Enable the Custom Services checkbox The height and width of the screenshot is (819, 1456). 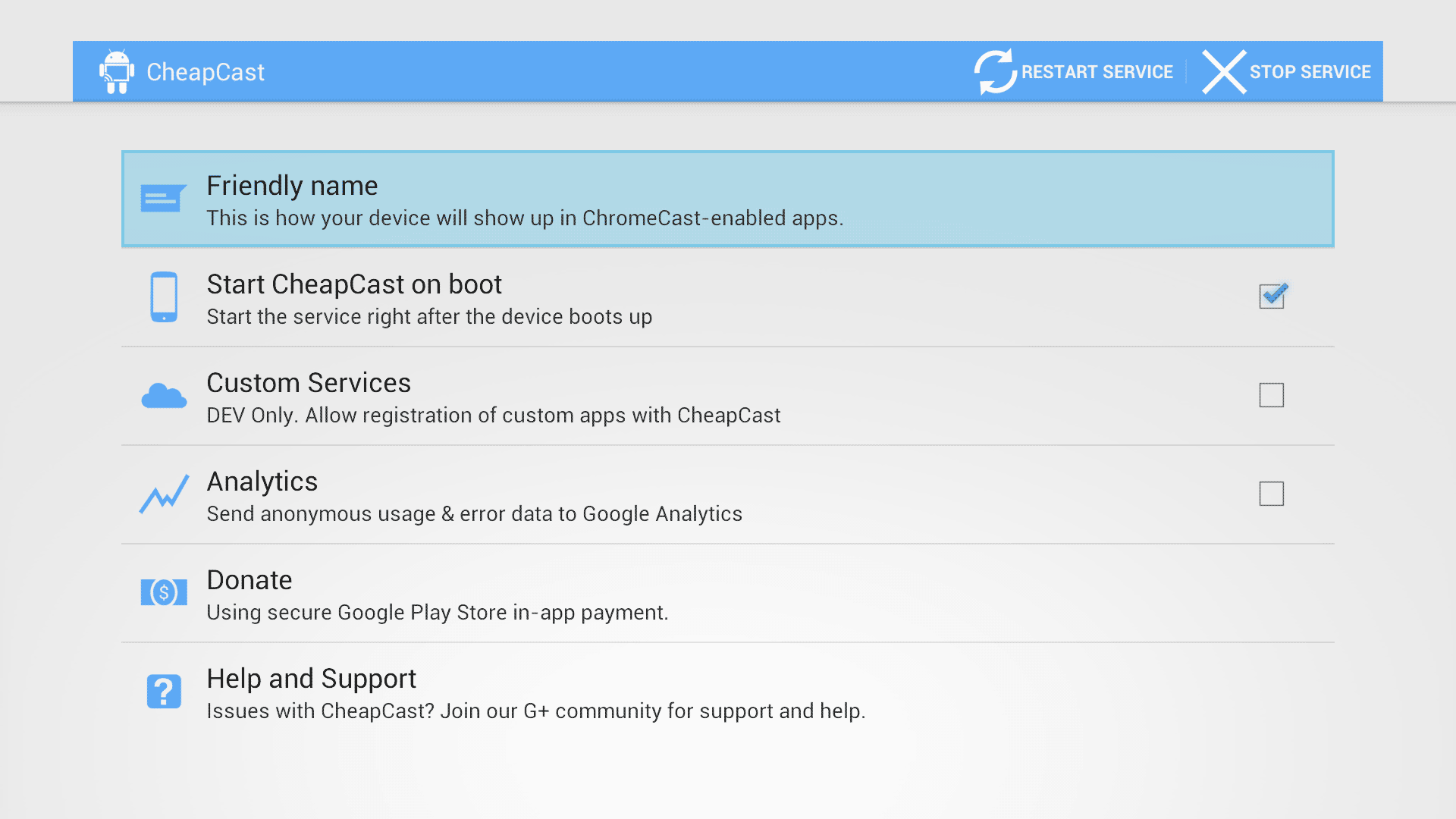[x=1272, y=395]
